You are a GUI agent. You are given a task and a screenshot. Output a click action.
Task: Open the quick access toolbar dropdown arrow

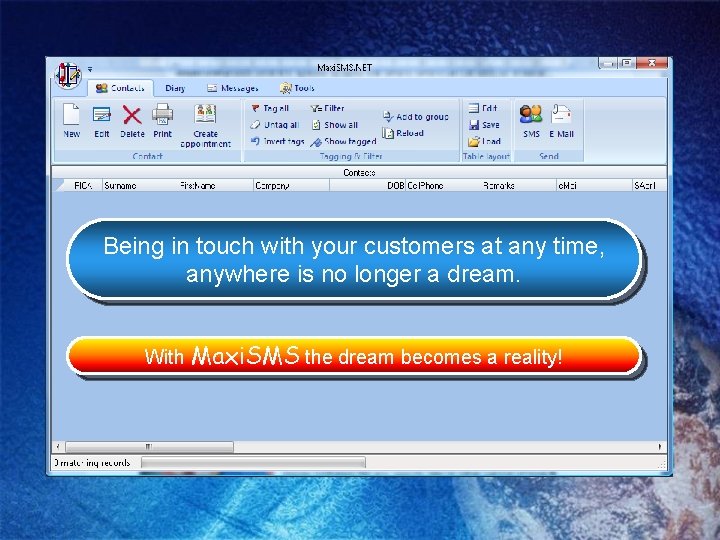coord(90,69)
